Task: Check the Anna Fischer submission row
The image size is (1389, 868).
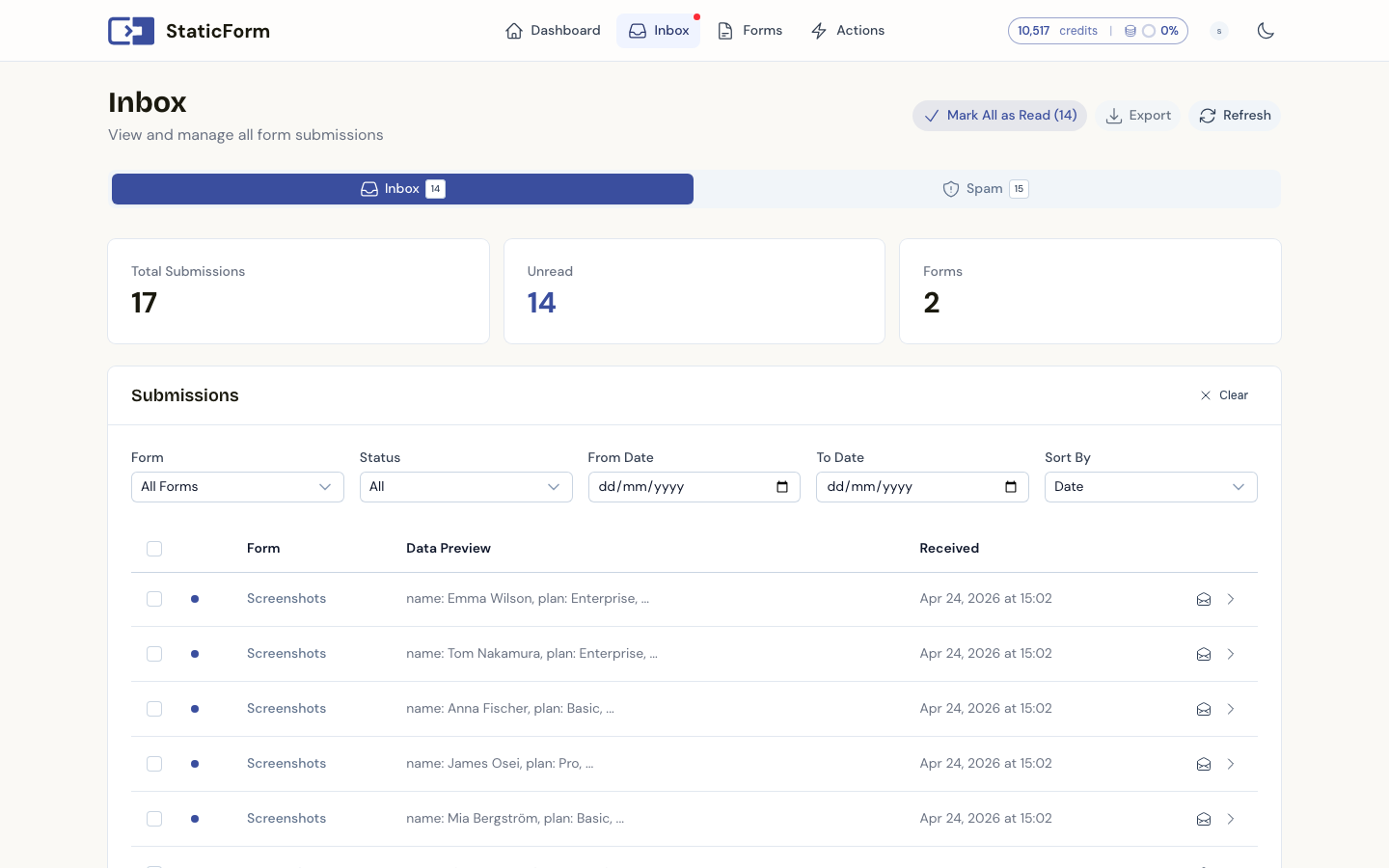Action: pos(154,709)
